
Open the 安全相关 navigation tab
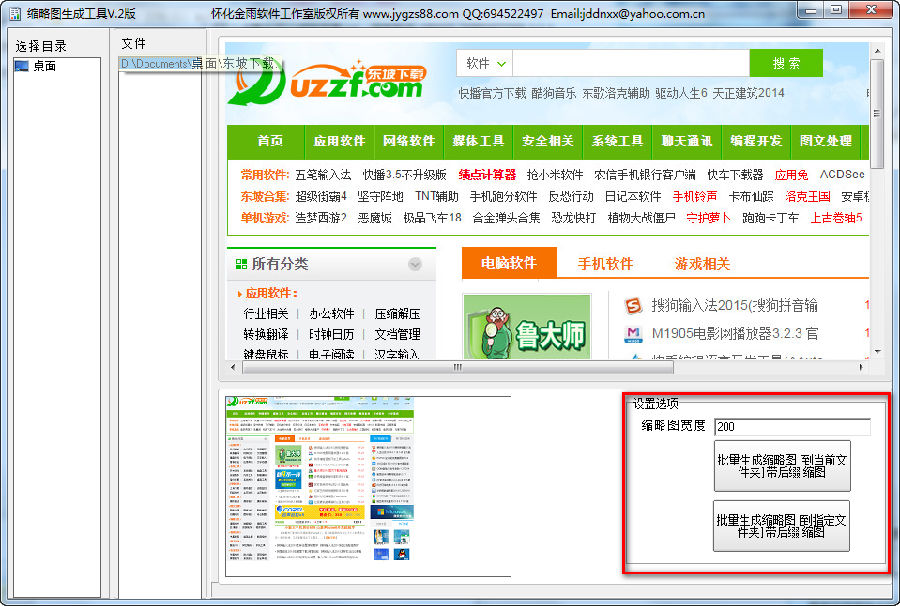(x=548, y=141)
